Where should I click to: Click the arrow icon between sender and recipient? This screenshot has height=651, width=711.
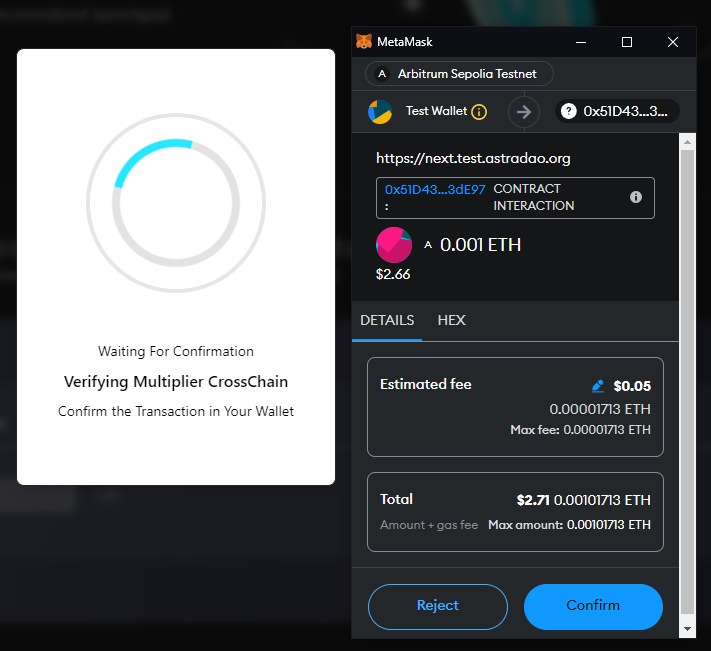(524, 112)
